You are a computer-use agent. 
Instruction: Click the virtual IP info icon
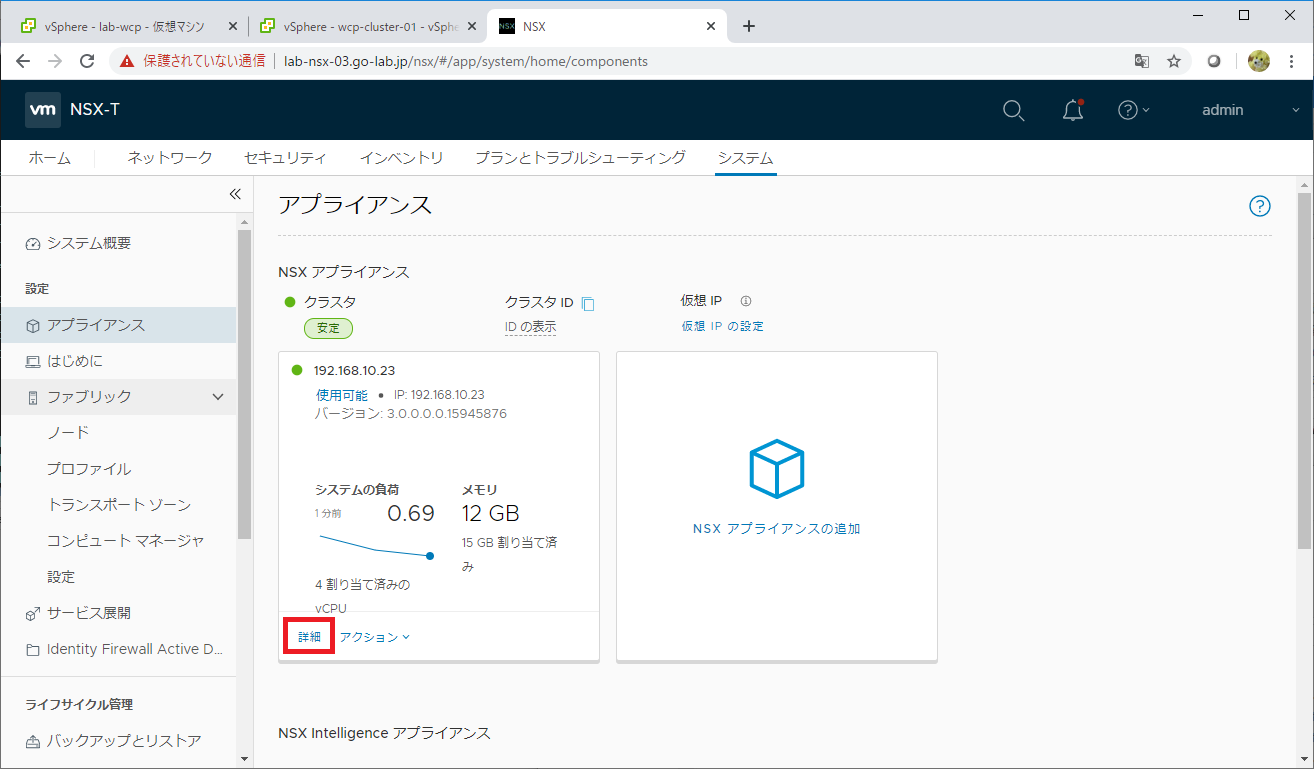[x=745, y=301]
